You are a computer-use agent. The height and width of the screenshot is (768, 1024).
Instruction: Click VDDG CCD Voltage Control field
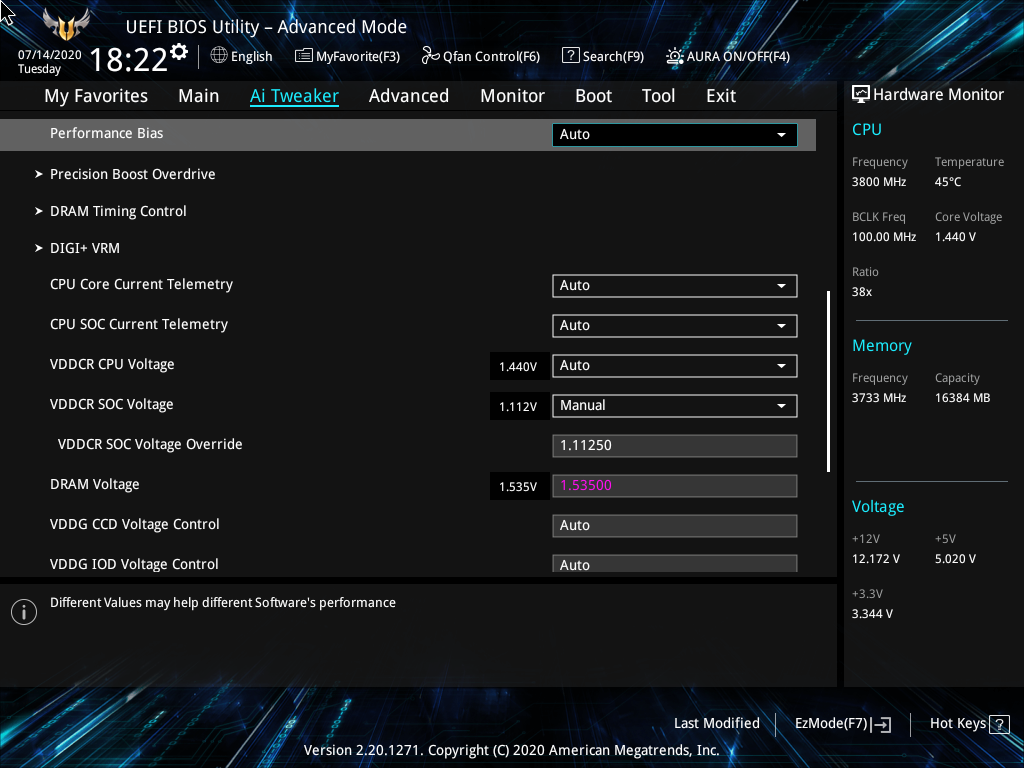click(x=675, y=526)
